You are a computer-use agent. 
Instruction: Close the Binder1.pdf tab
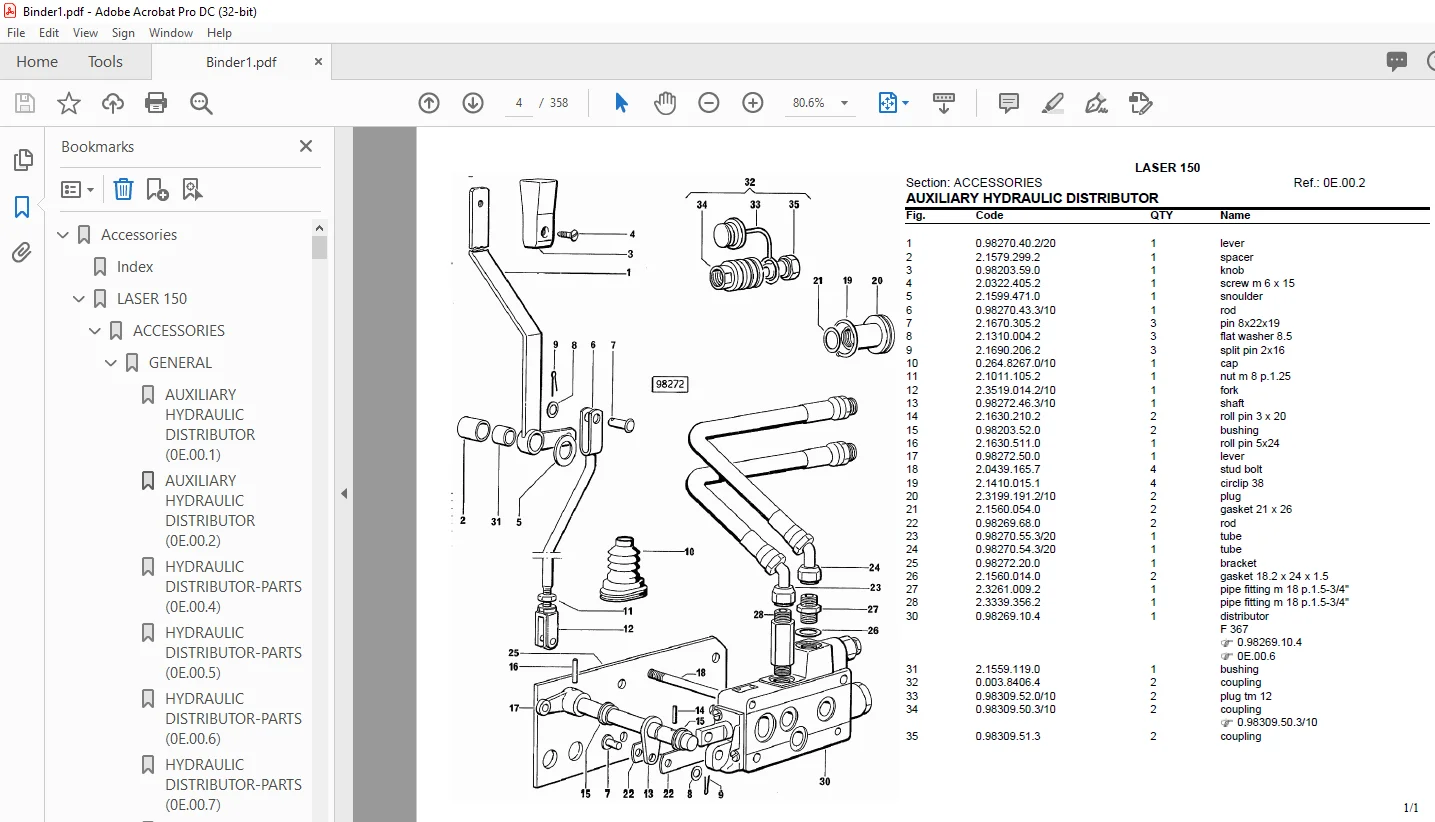click(318, 62)
